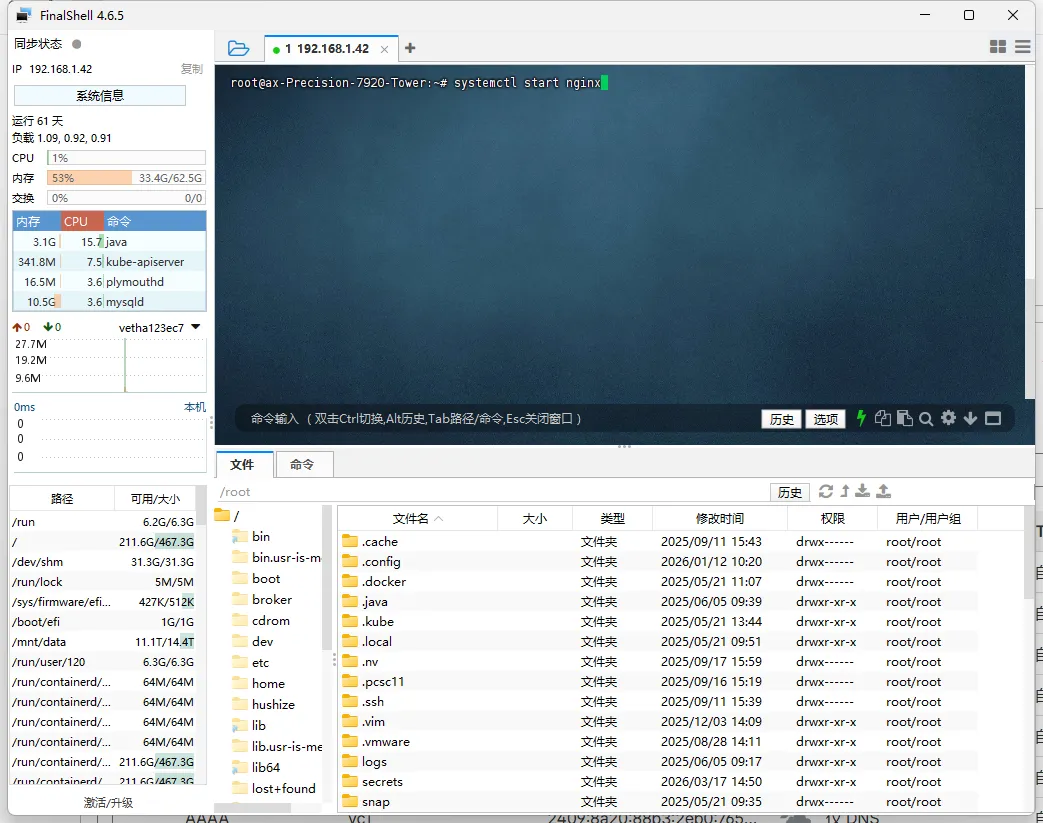The height and width of the screenshot is (823, 1043).
Task: Go to parent directory arrow
Action: pos(845,491)
